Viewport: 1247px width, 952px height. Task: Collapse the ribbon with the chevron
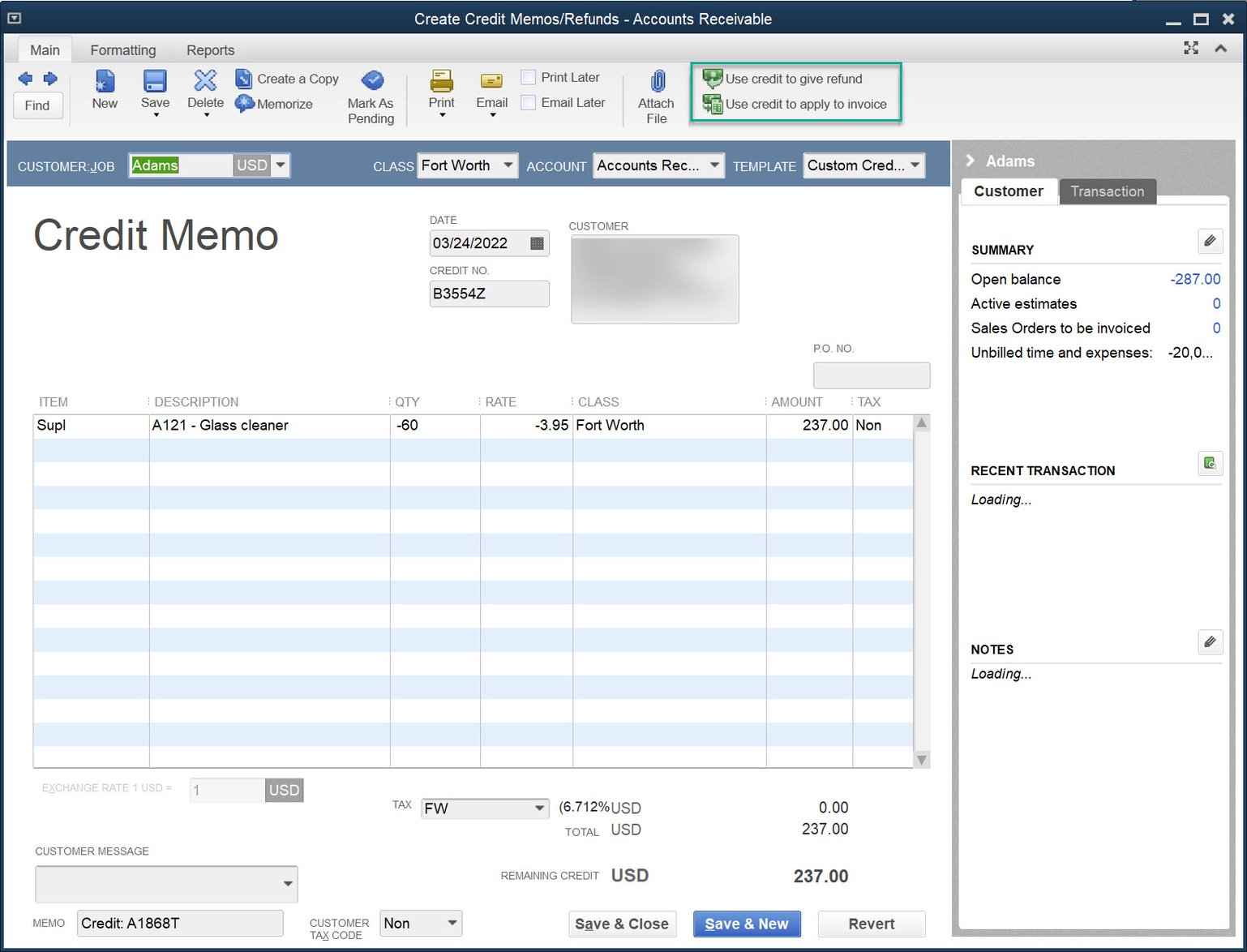point(1220,49)
